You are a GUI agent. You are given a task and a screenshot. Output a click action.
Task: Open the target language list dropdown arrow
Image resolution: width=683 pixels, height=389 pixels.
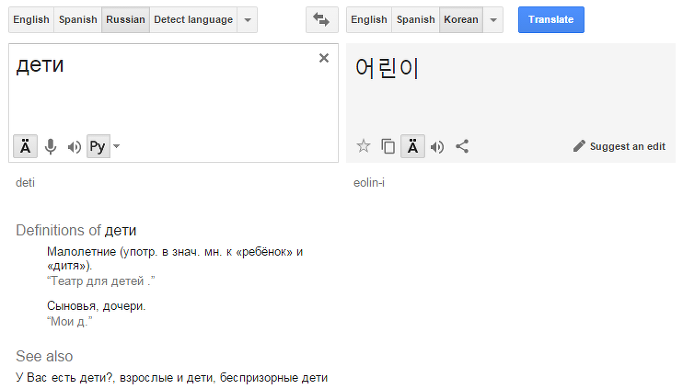click(493, 20)
